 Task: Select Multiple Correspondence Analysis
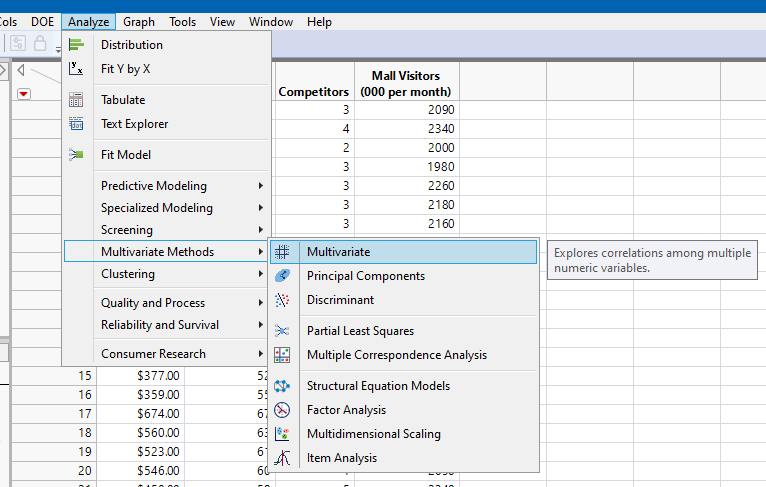404,355
